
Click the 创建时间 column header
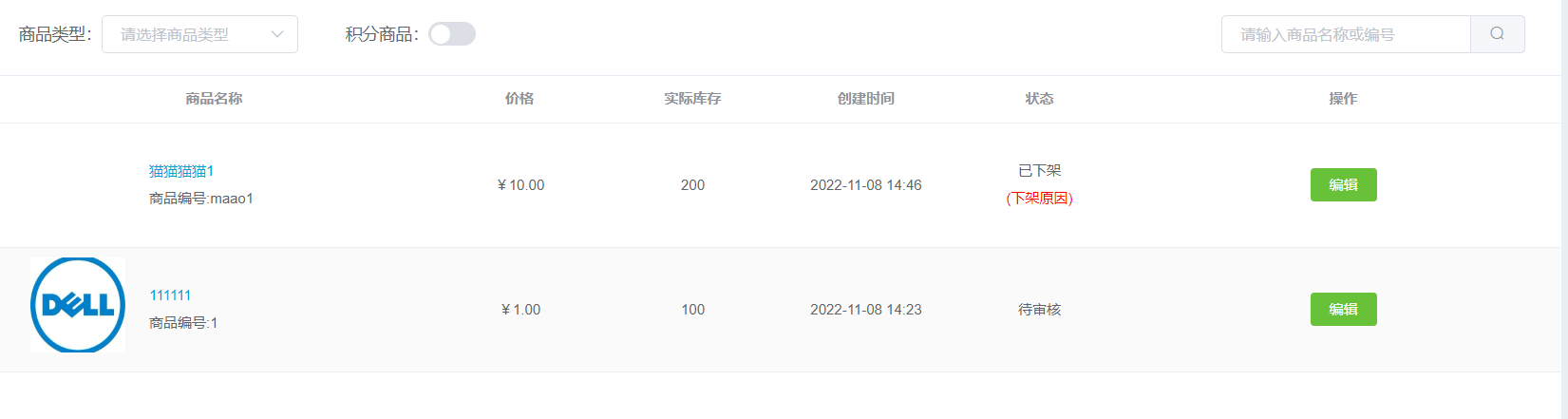click(865, 99)
